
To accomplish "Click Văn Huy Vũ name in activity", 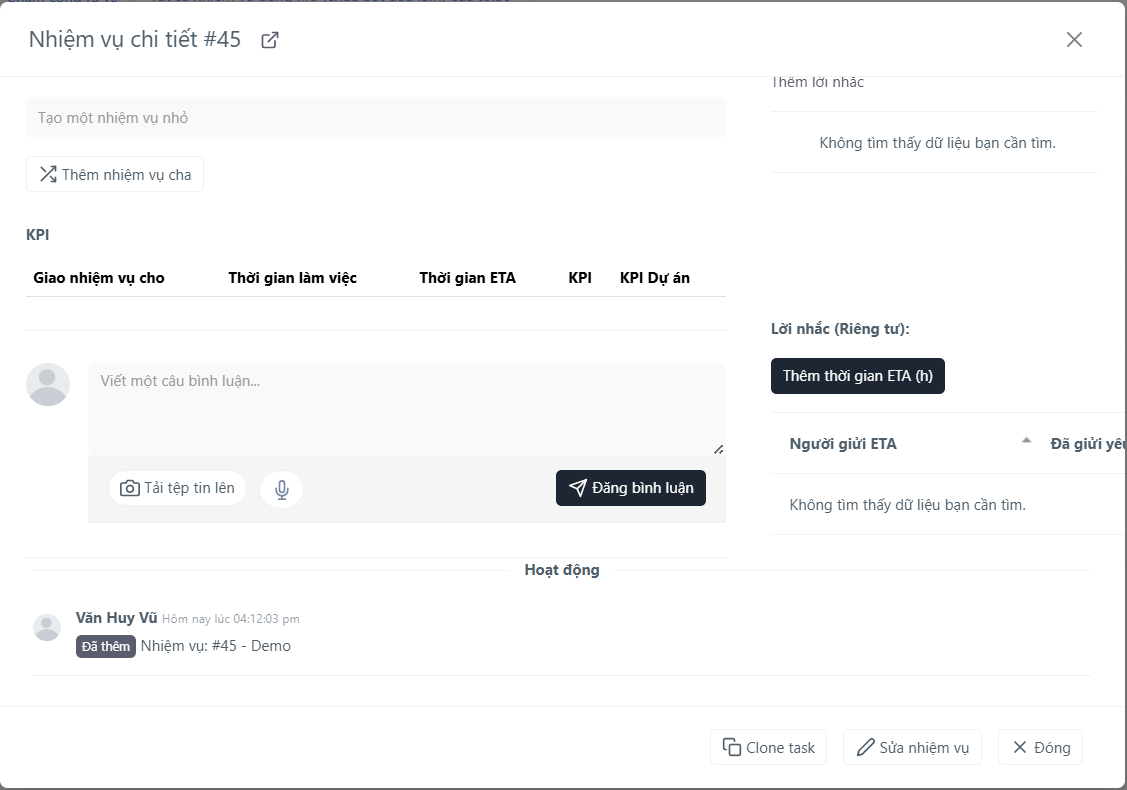I will point(116,618).
